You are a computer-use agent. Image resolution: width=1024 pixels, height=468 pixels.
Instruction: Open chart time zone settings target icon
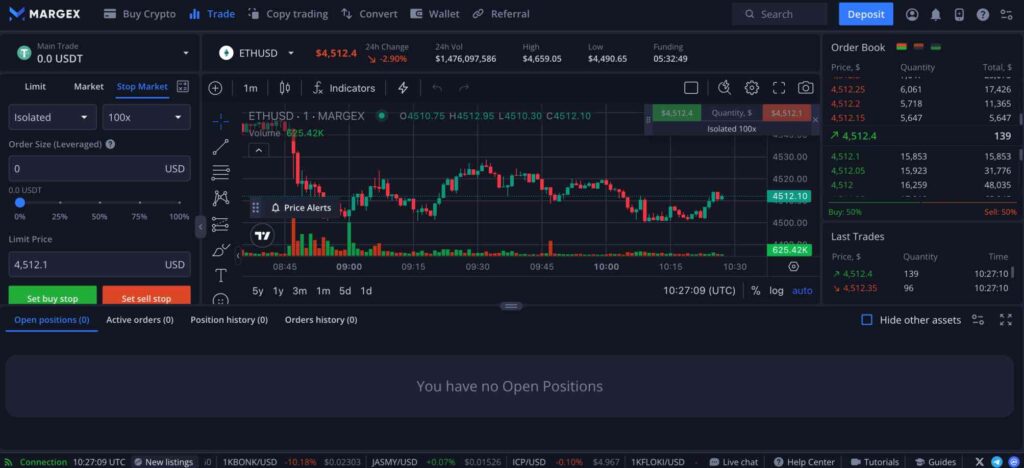(793, 266)
